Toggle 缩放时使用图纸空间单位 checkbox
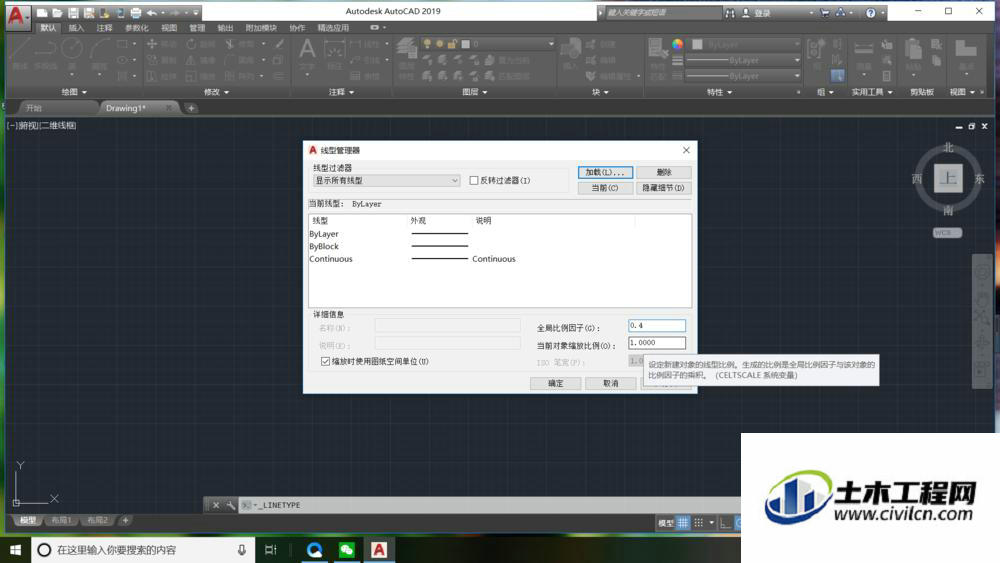Image resolution: width=1000 pixels, height=563 pixels. tap(325, 362)
